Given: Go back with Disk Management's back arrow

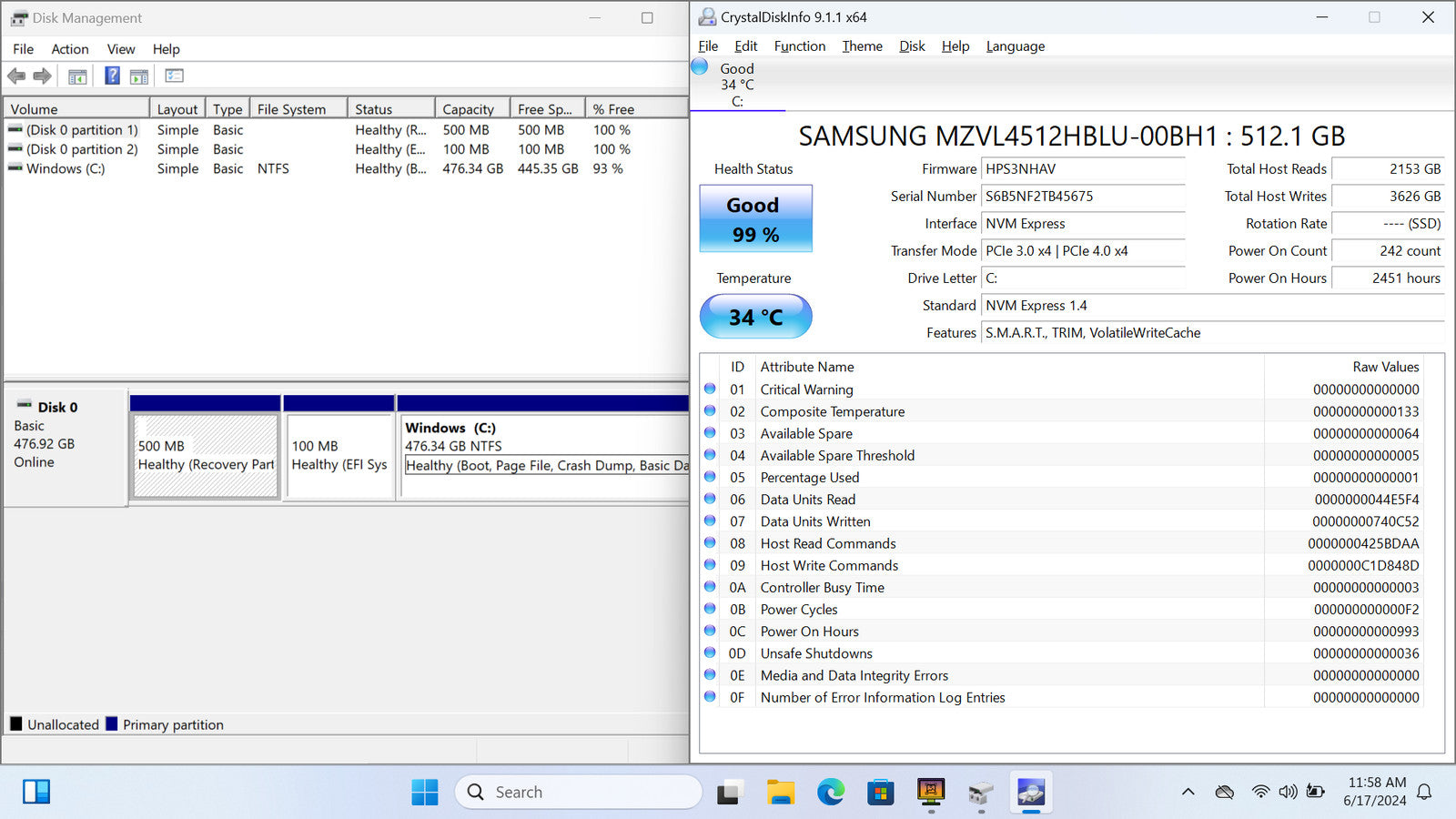Looking at the screenshot, I should coord(16,76).
